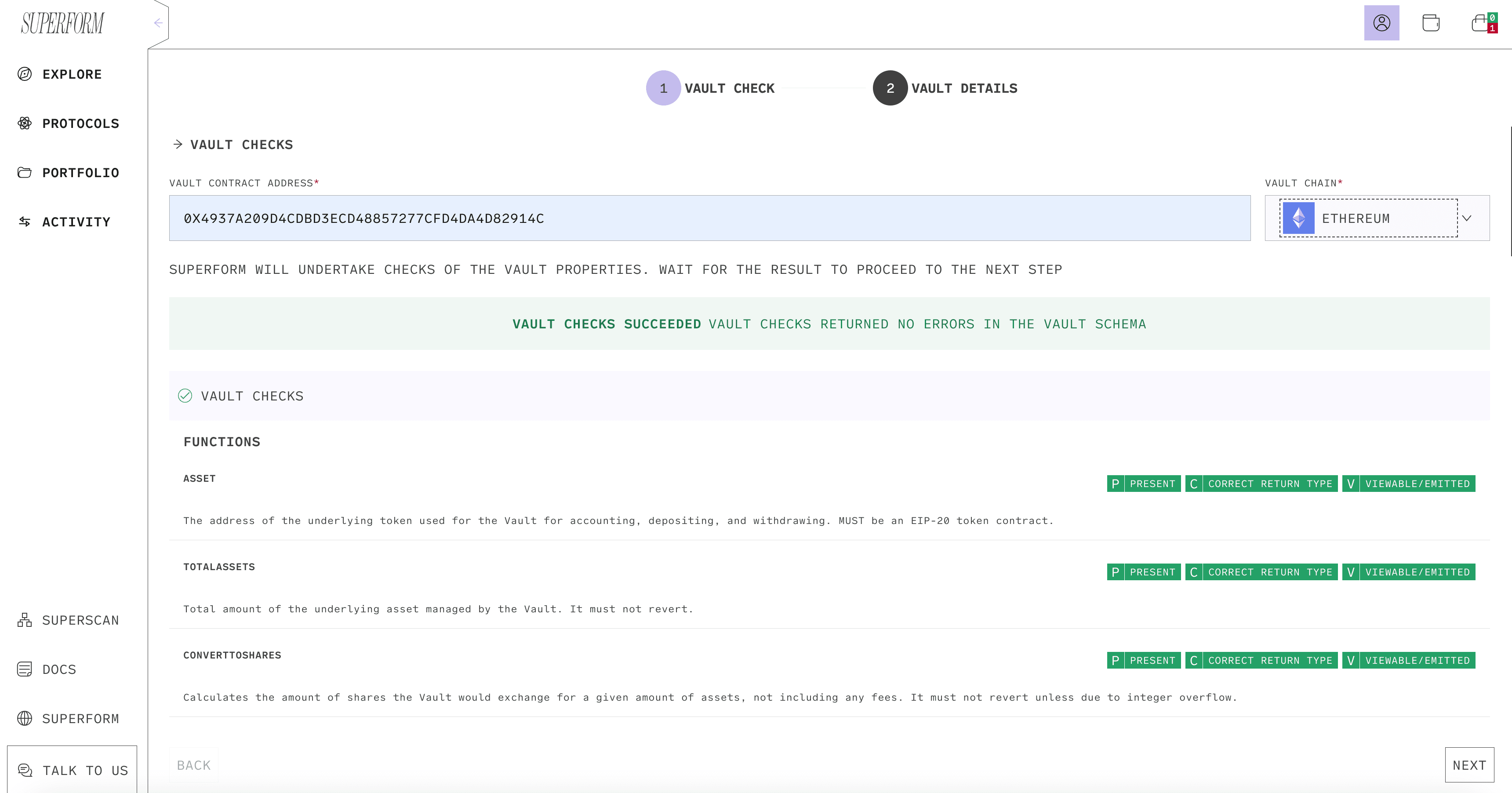
Task: Open the Docs link
Action: coord(47,669)
